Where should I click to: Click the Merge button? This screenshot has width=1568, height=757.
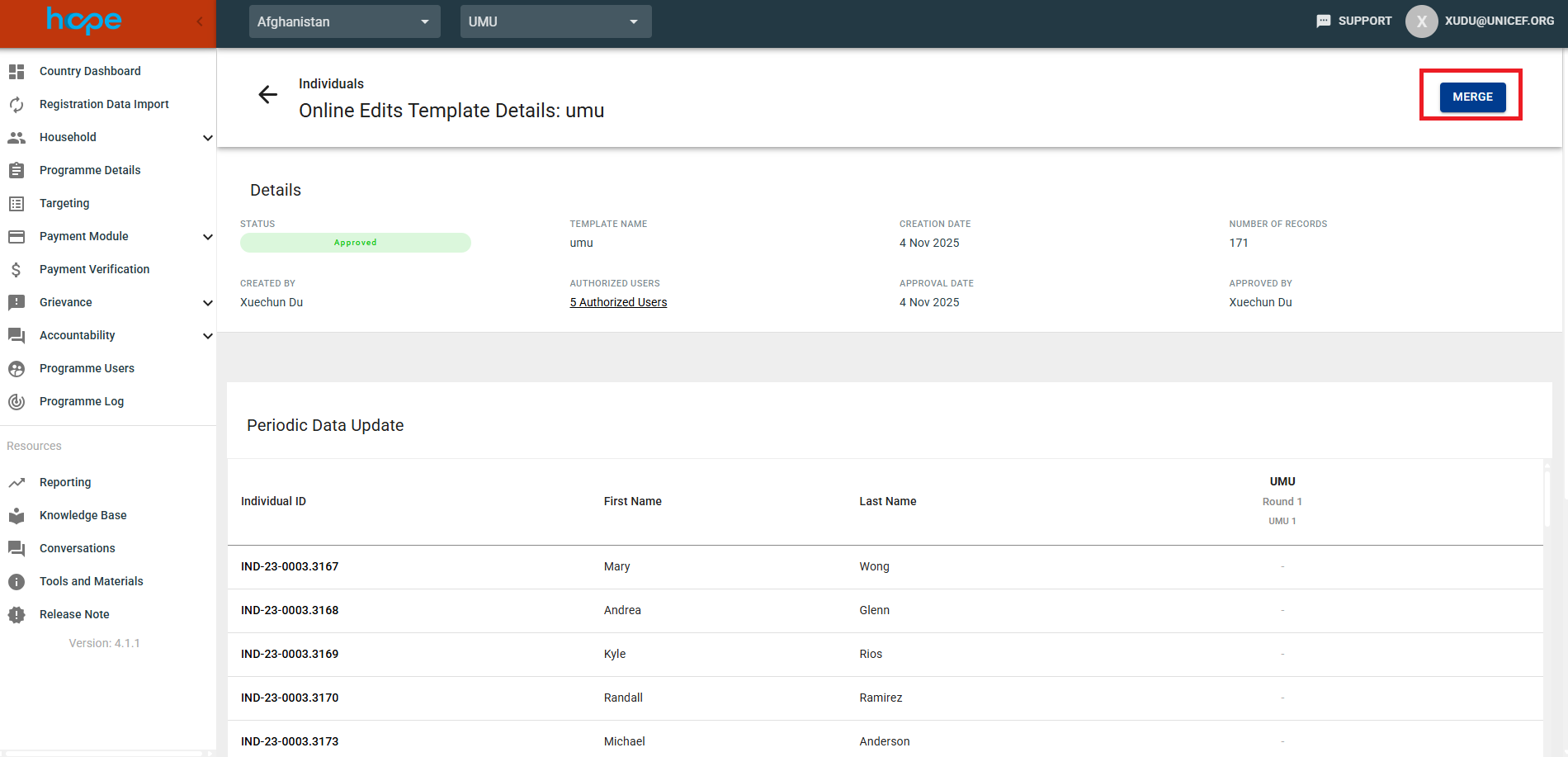[x=1472, y=97]
